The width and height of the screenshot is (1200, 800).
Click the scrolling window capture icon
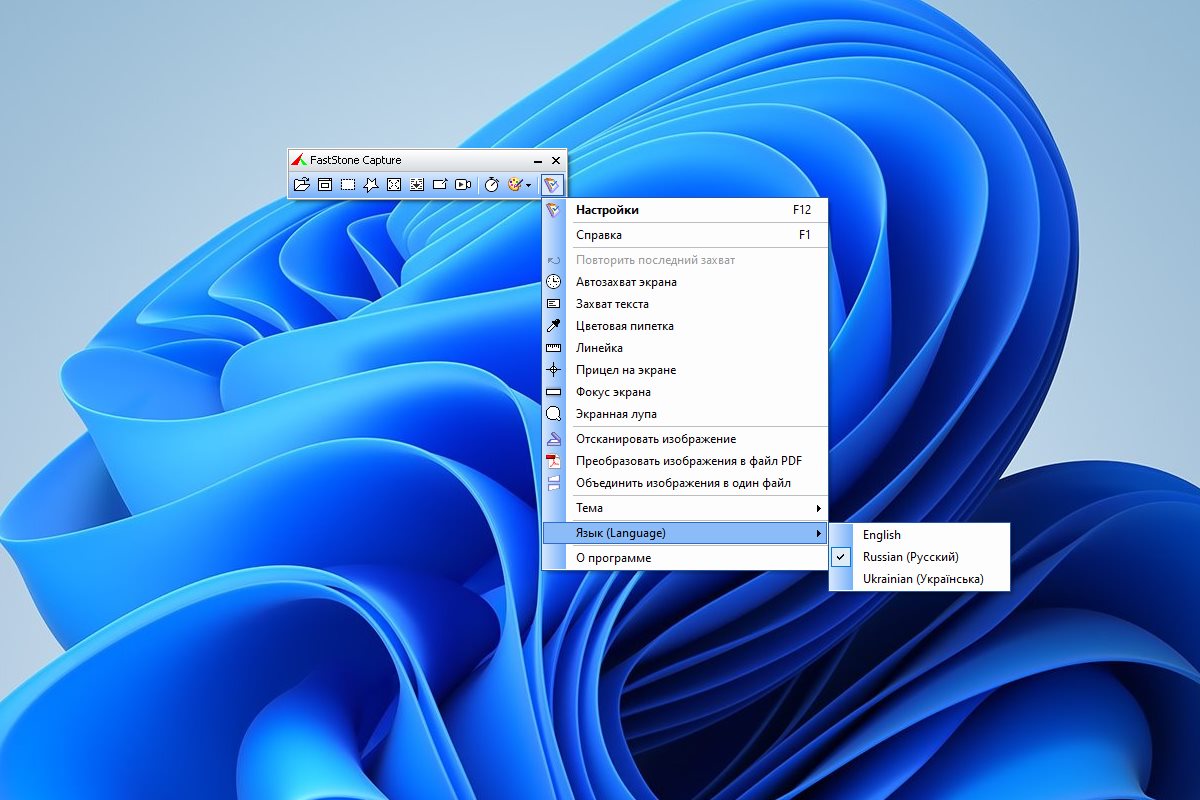click(x=417, y=185)
